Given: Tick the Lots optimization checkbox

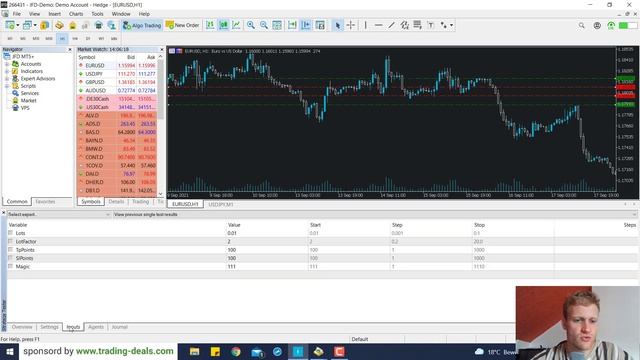Looking at the screenshot, I should (x=11, y=233).
